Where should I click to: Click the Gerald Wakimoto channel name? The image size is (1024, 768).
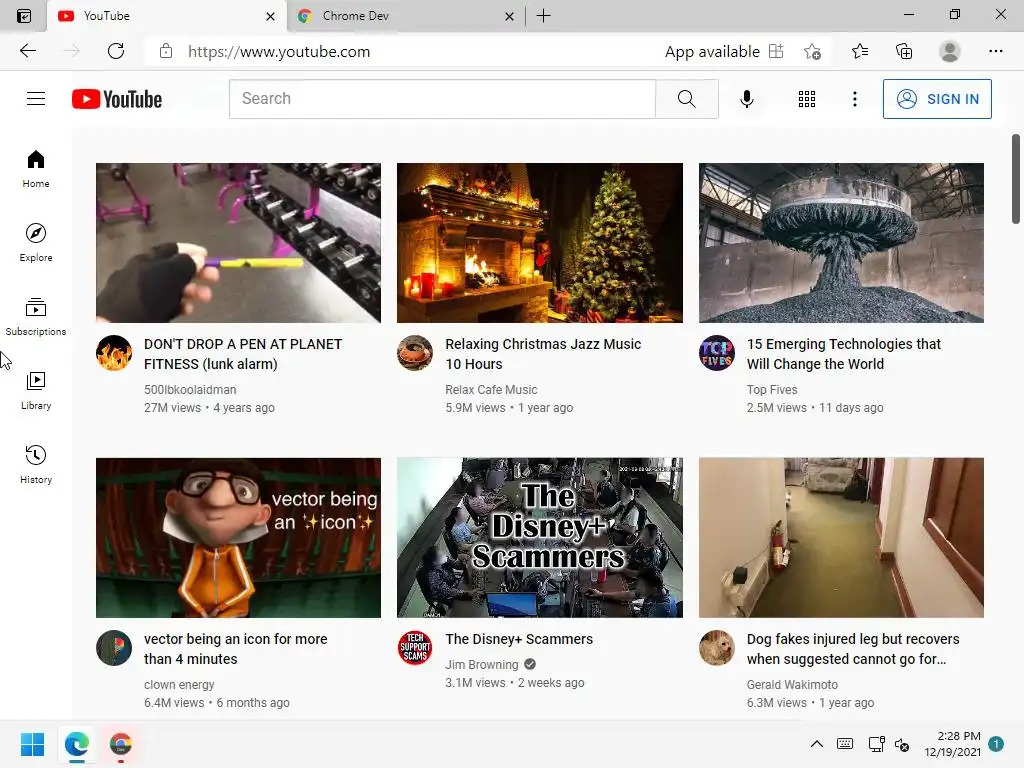(792, 685)
